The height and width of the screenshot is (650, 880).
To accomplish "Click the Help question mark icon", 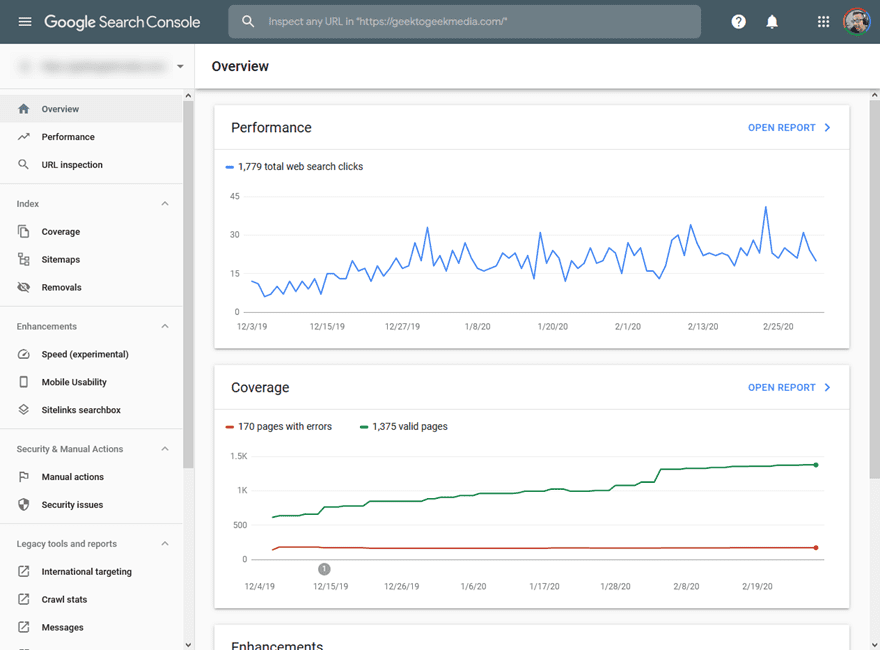I will click(738, 22).
